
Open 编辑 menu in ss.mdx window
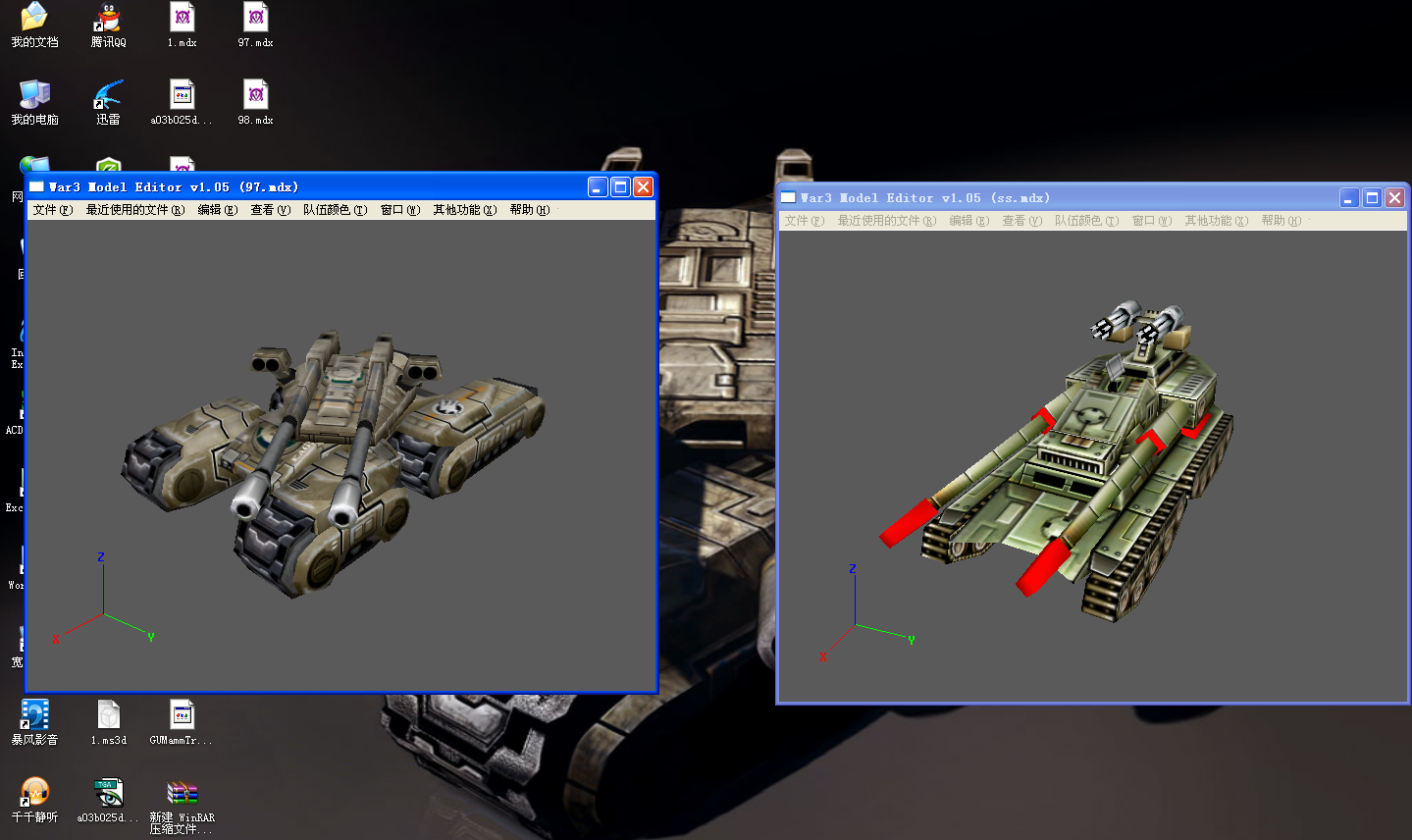click(x=969, y=221)
